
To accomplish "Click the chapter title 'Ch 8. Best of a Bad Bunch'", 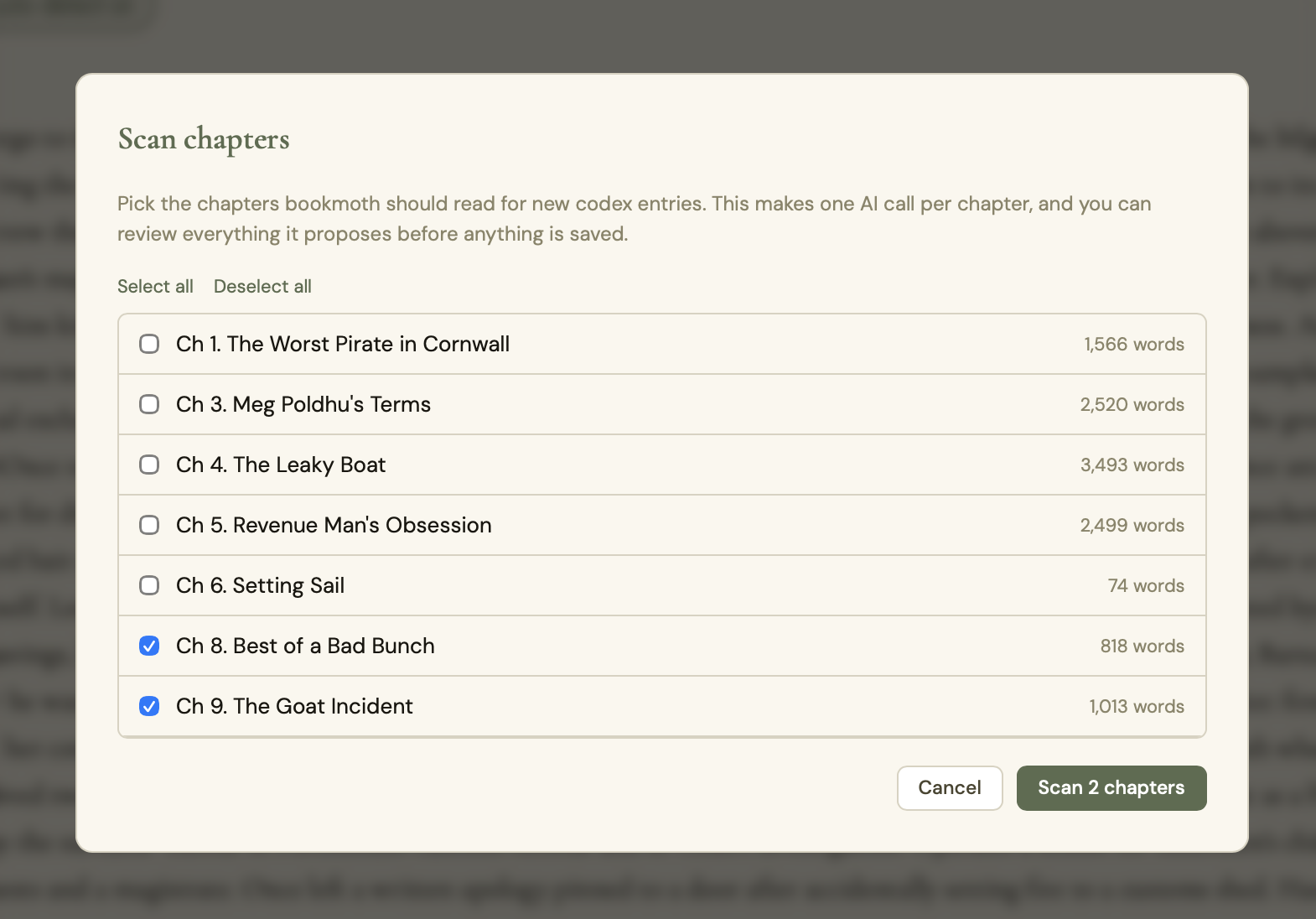I will (x=305, y=646).
